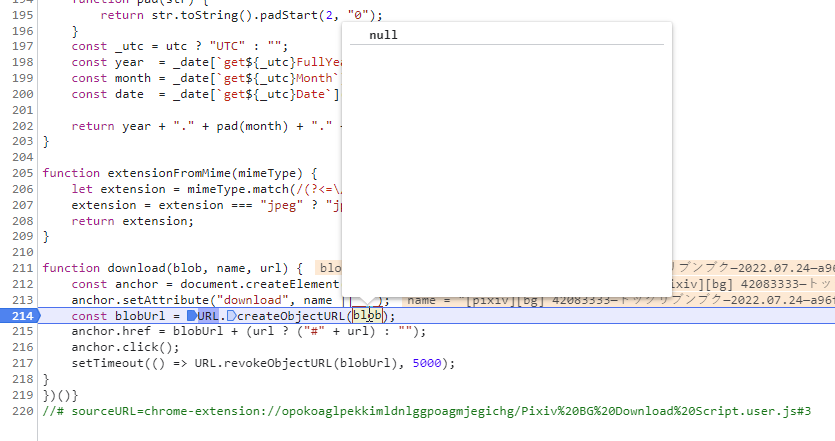Disable the filled inline breakpoint before URL
835x441 pixels.
(192, 316)
